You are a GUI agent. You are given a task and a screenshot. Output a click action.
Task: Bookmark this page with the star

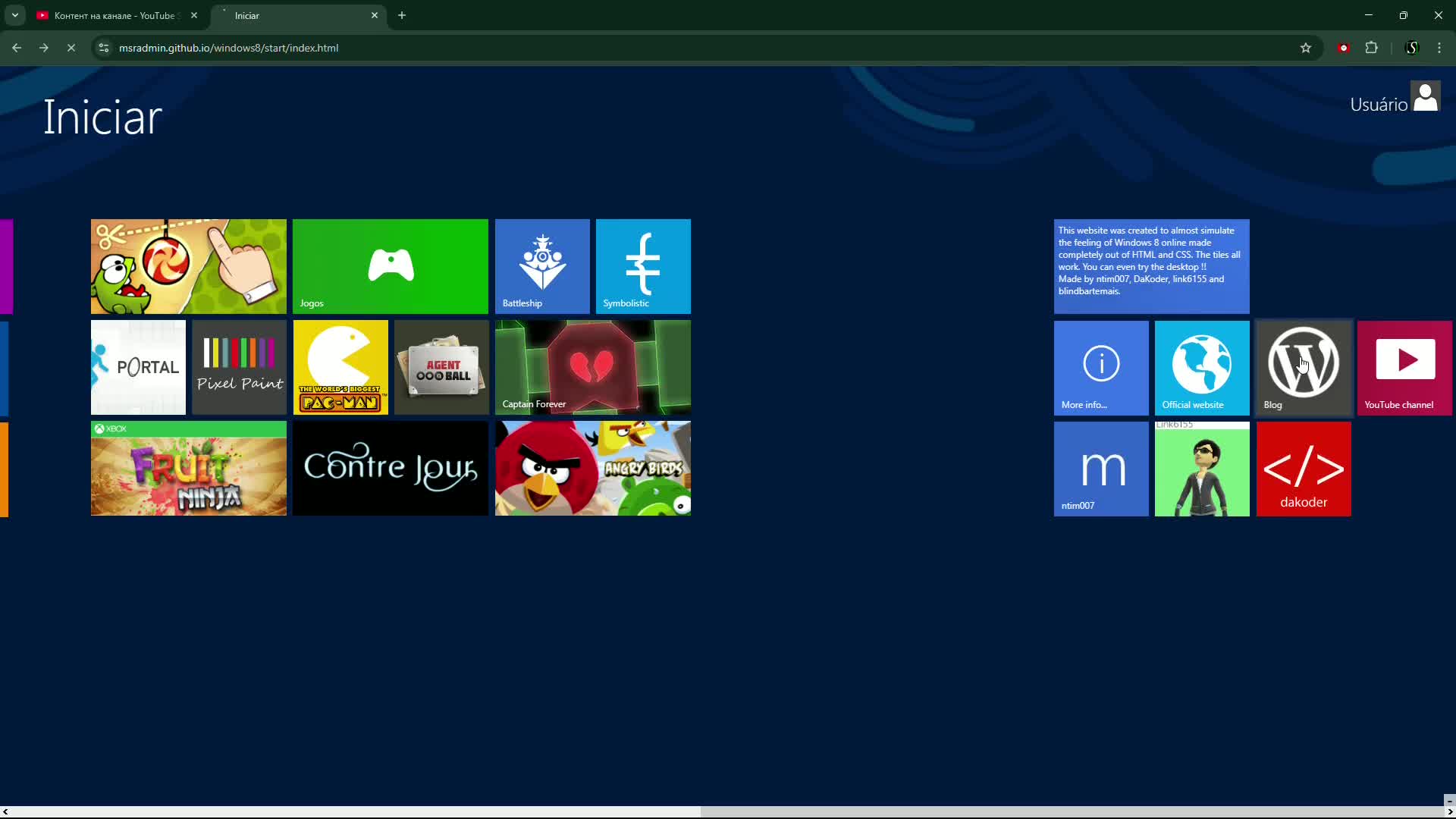click(1306, 48)
